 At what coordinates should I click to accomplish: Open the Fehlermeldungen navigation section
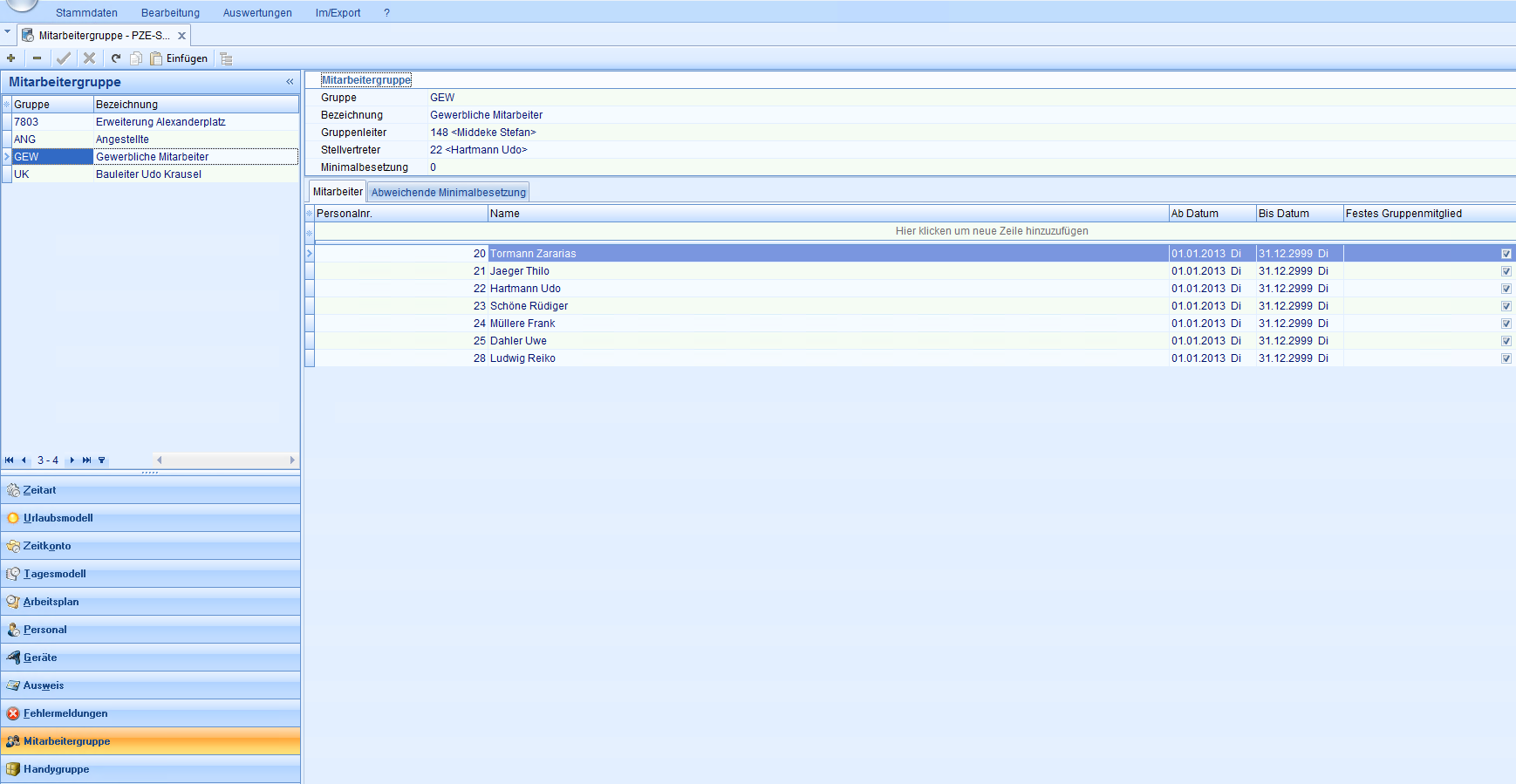tap(65, 713)
